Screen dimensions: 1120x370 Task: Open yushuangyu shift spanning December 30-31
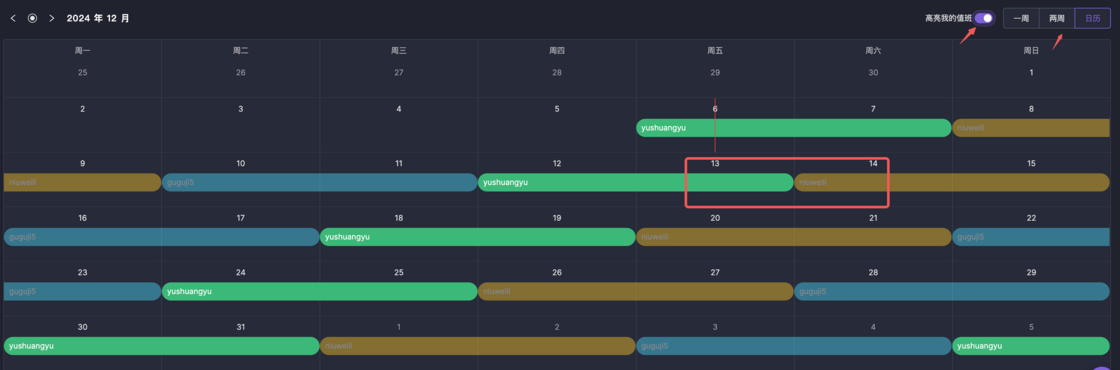point(161,346)
